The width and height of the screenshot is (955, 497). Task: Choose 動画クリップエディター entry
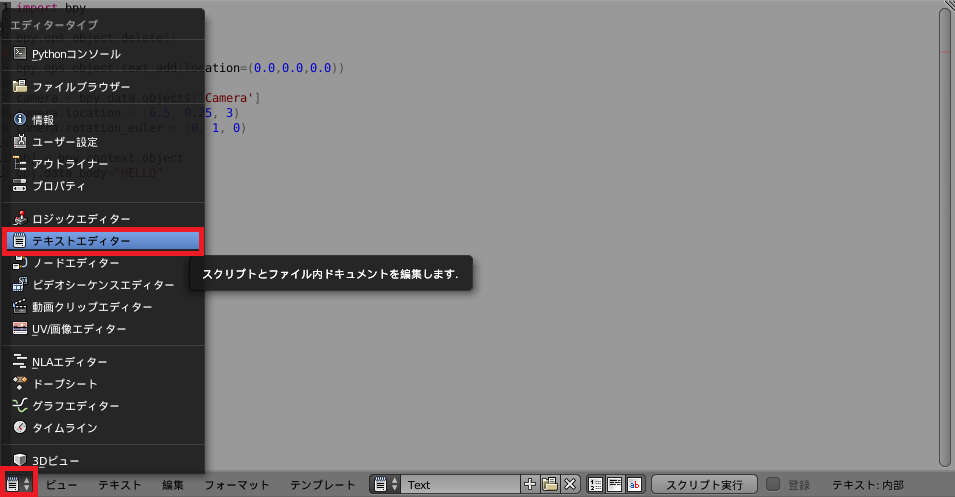[x=104, y=307]
